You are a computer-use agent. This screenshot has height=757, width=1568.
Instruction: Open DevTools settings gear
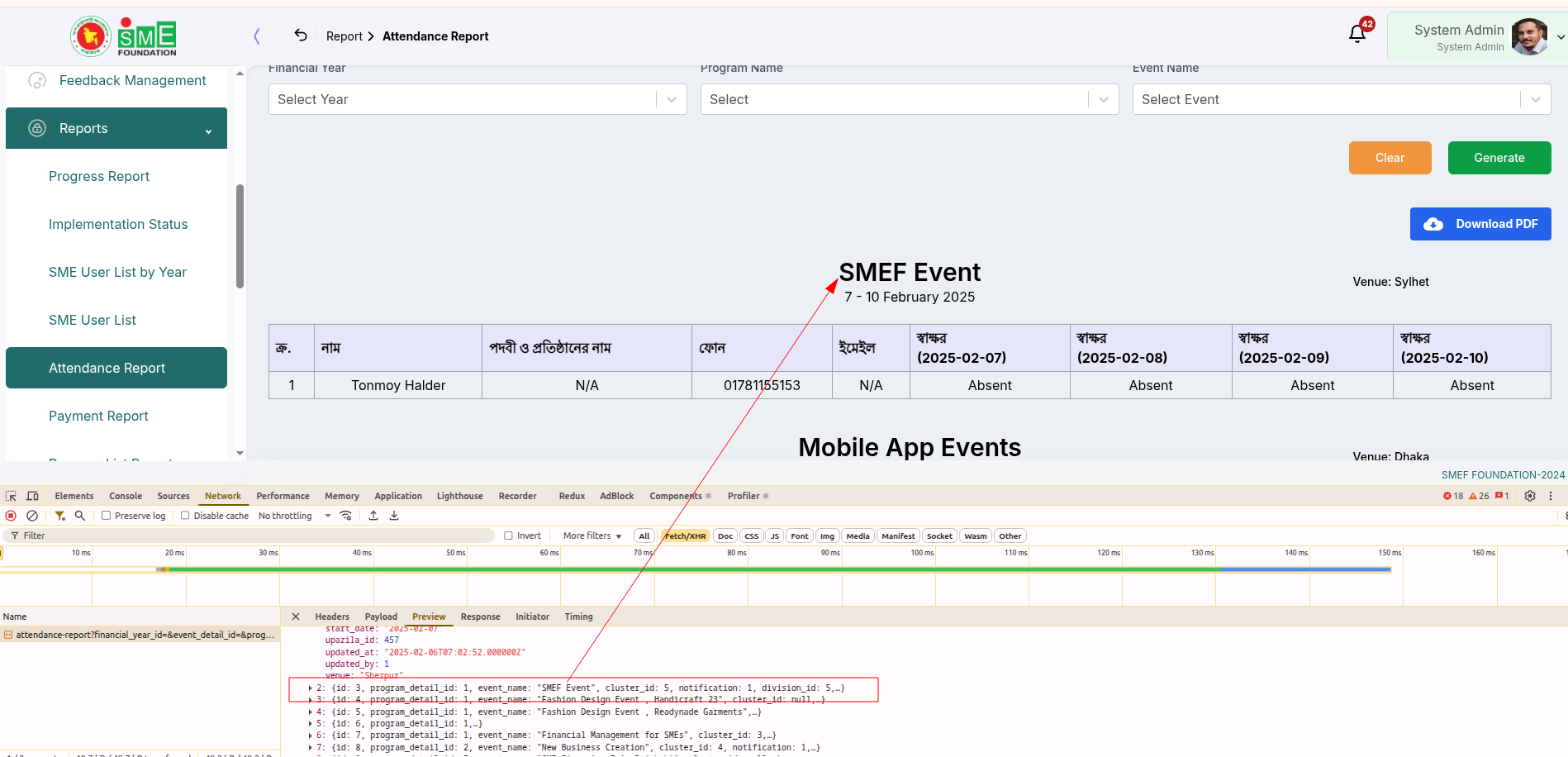click(x=1530, y=496)
